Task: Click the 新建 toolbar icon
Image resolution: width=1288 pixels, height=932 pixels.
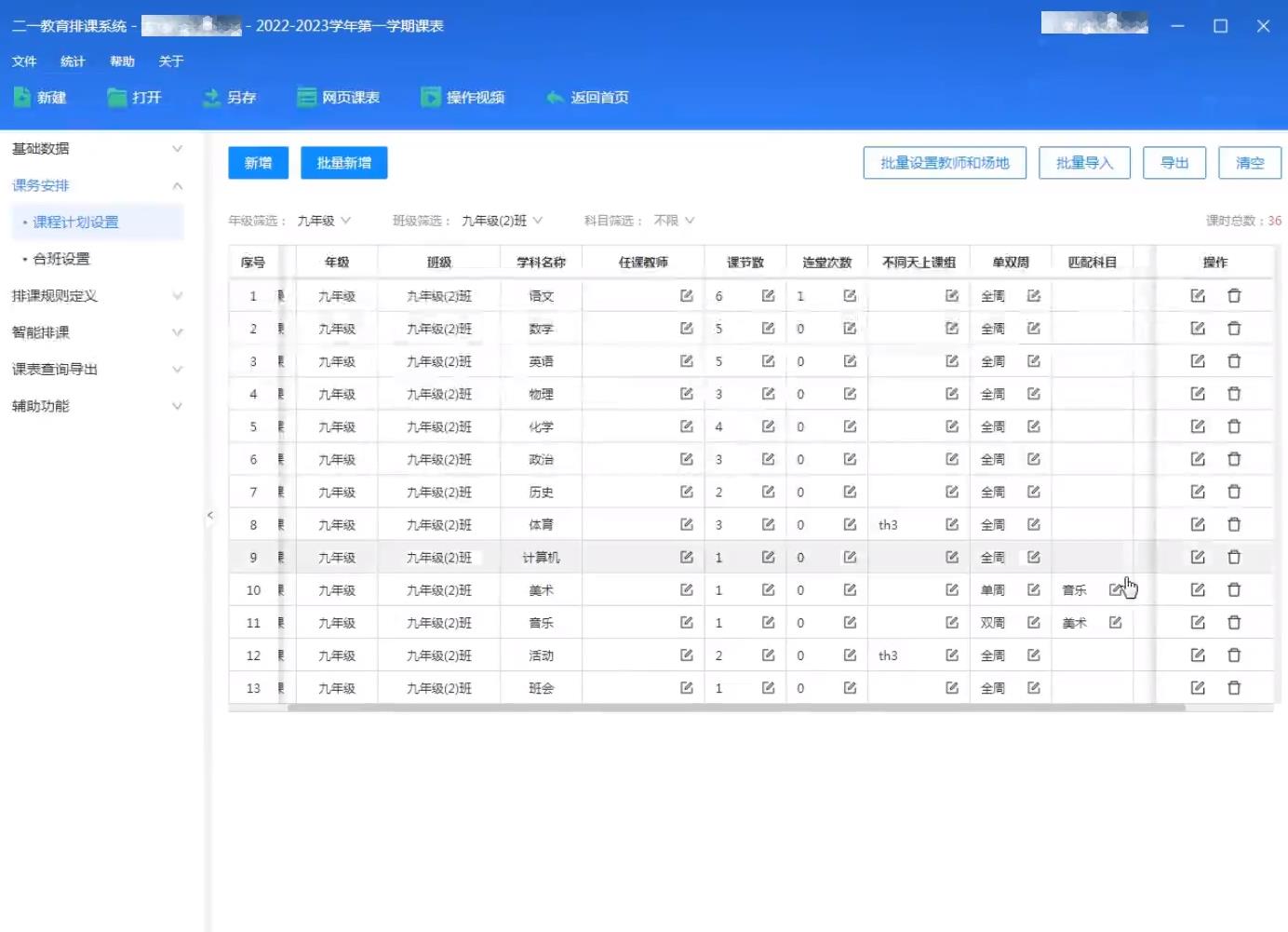Action: [21, 97]
